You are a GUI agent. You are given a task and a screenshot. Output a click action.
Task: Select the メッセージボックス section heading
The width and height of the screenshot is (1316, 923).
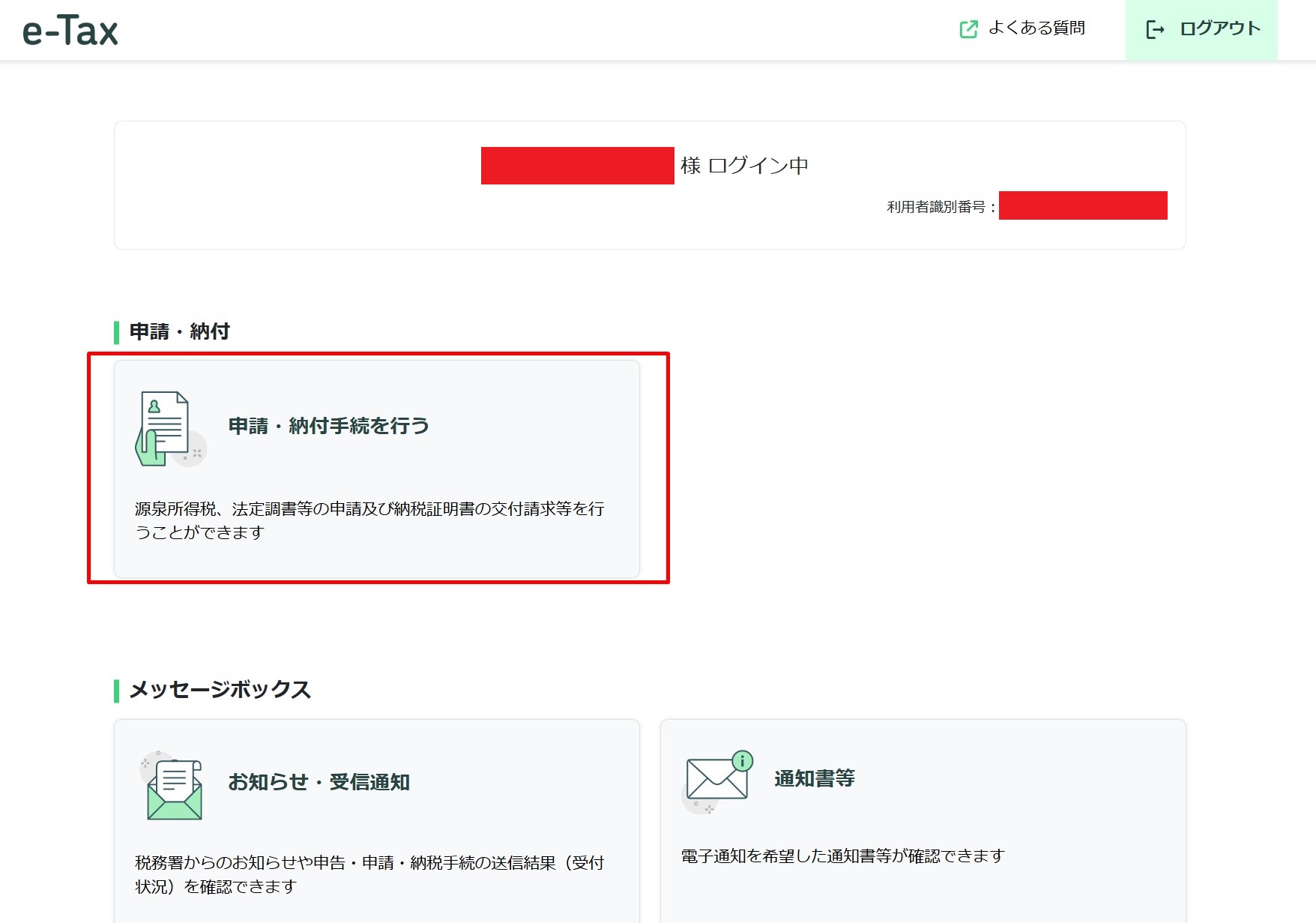220,688
